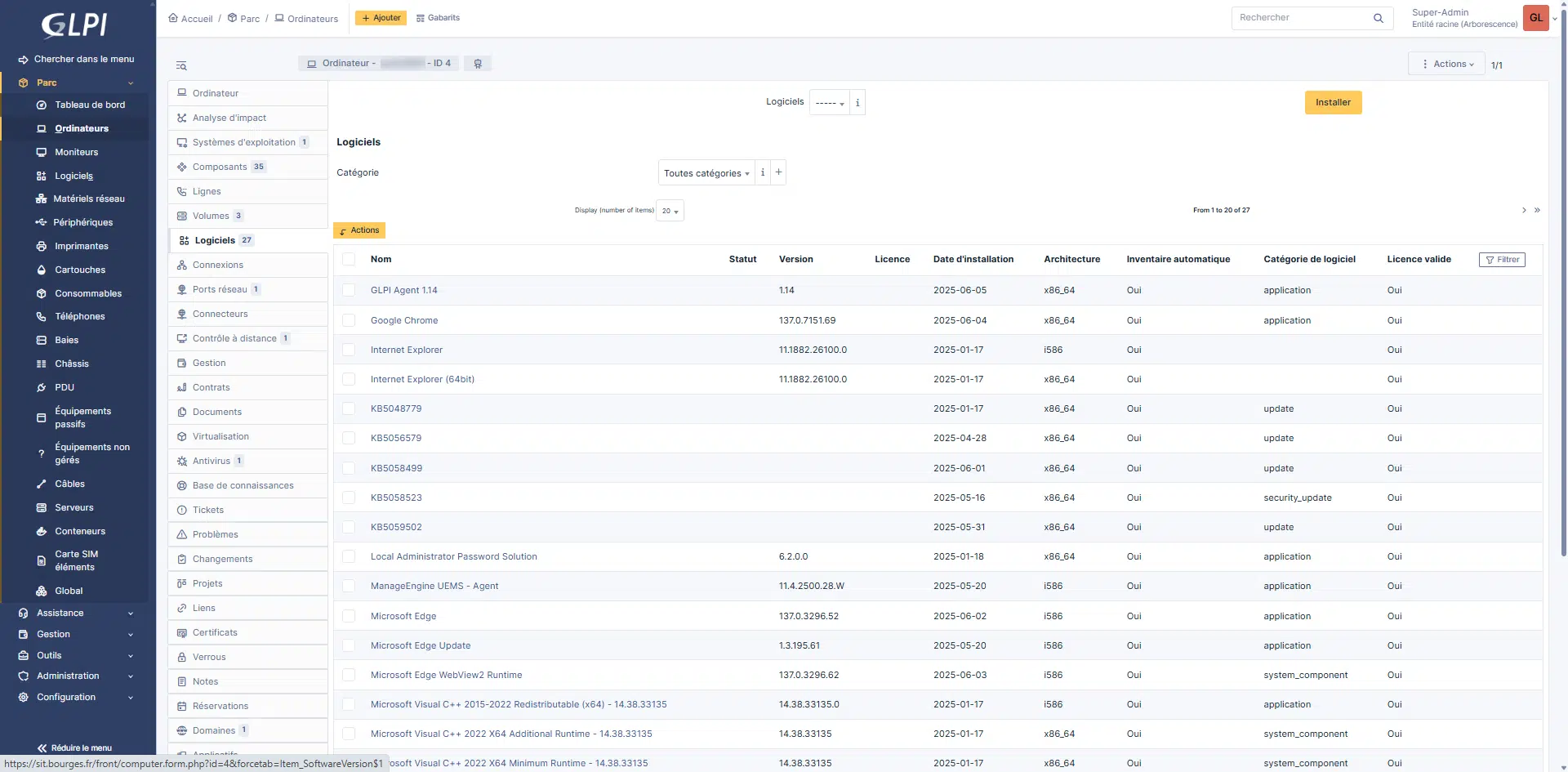Click Chercher dans le menu

click(x=76, y=59)
